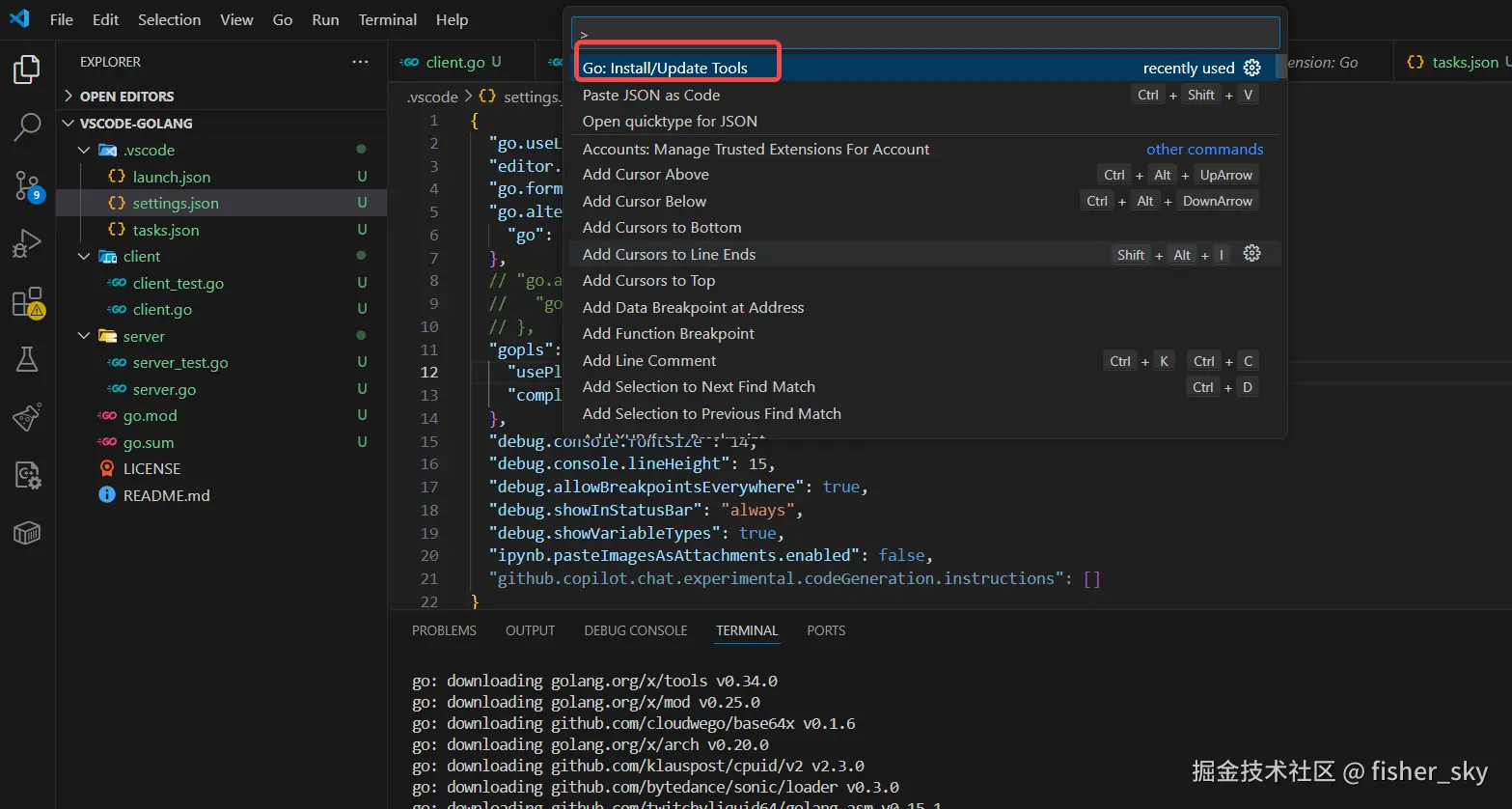Click the .vscode breadcrumb segment
This screenshot has height=809, width=1512.
pyautogui.click(x=432, y=97)
